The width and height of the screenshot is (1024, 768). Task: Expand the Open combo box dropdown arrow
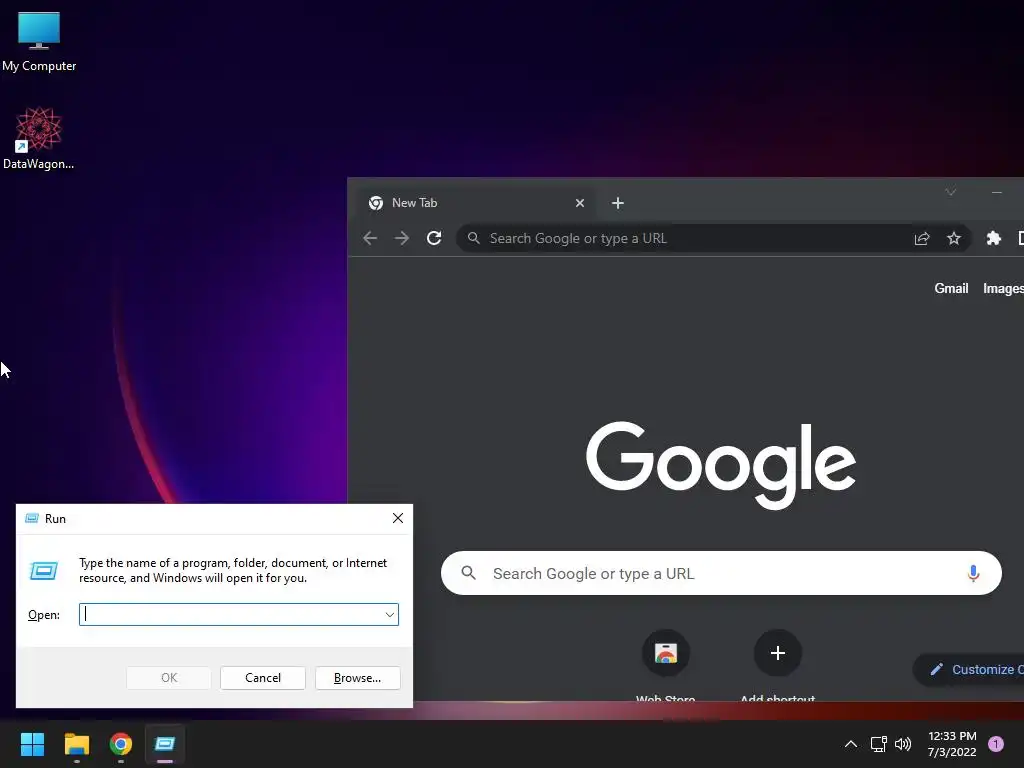coord(390,615)
